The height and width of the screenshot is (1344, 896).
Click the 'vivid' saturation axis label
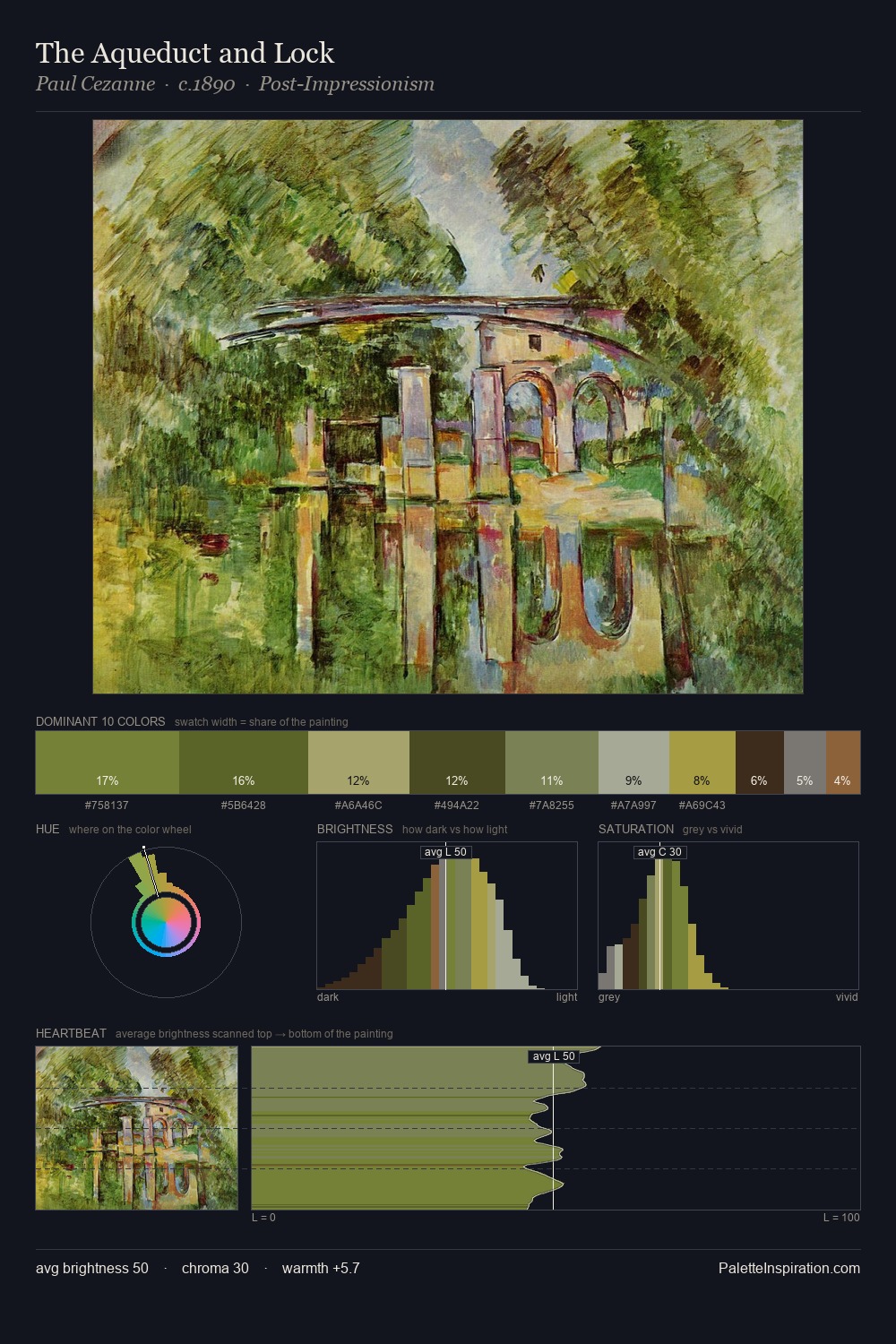847,997
